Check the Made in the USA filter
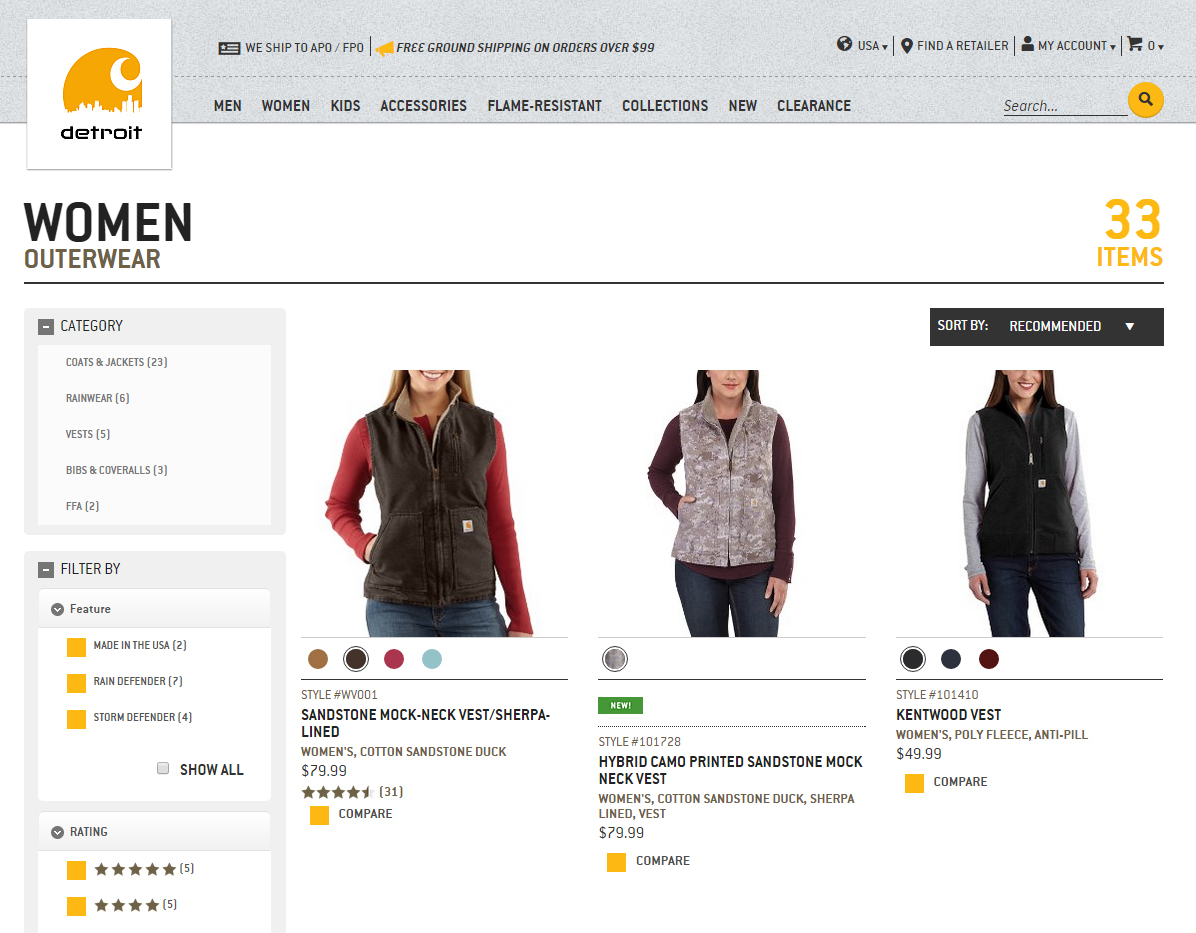1196x933 pixels. (x=76, y=647)
